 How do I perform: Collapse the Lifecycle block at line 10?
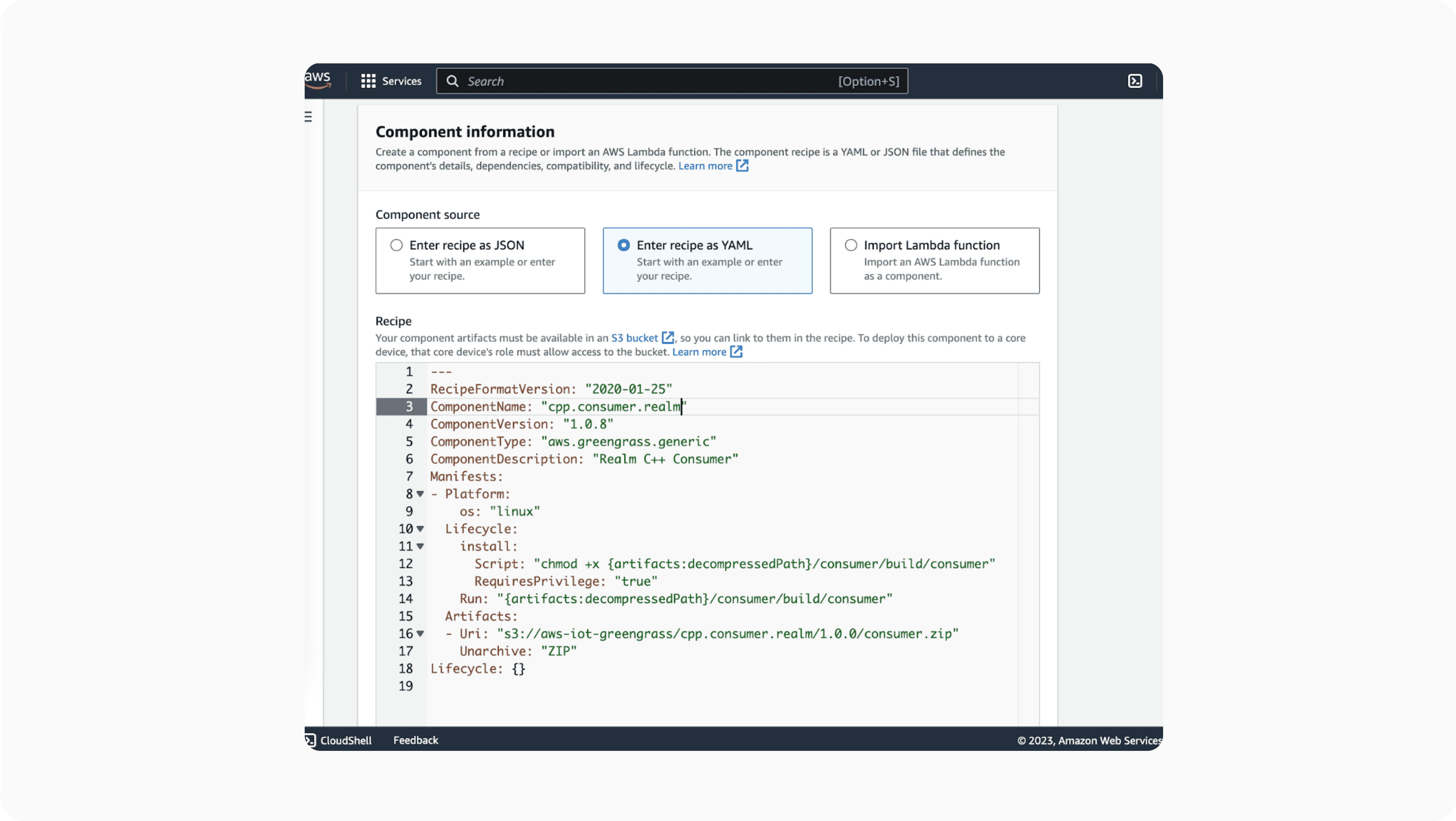(x=420, y=529)
